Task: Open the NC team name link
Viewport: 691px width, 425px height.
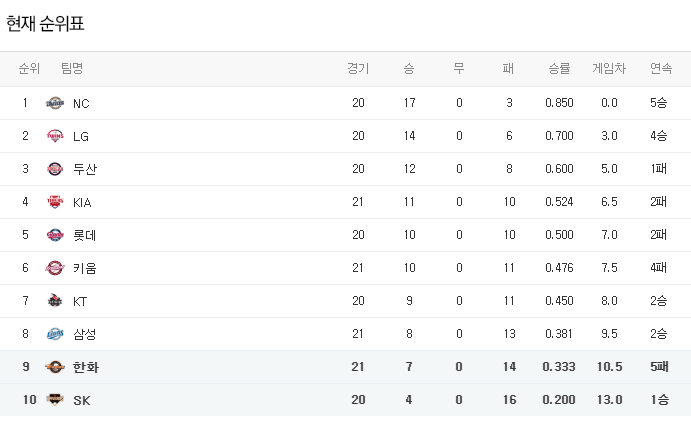Action: coord(81,103)
